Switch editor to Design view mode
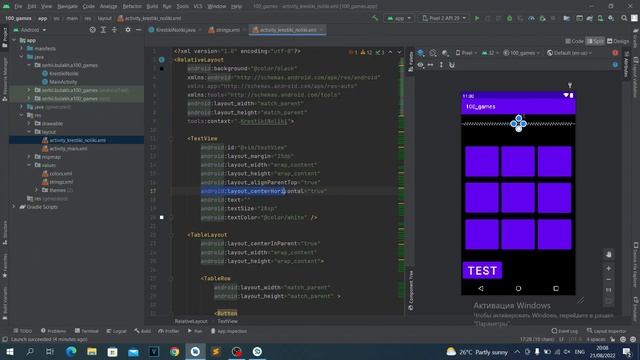Image resolution: width=640 pixels, height=360 pixels. [x=618, y=41]
